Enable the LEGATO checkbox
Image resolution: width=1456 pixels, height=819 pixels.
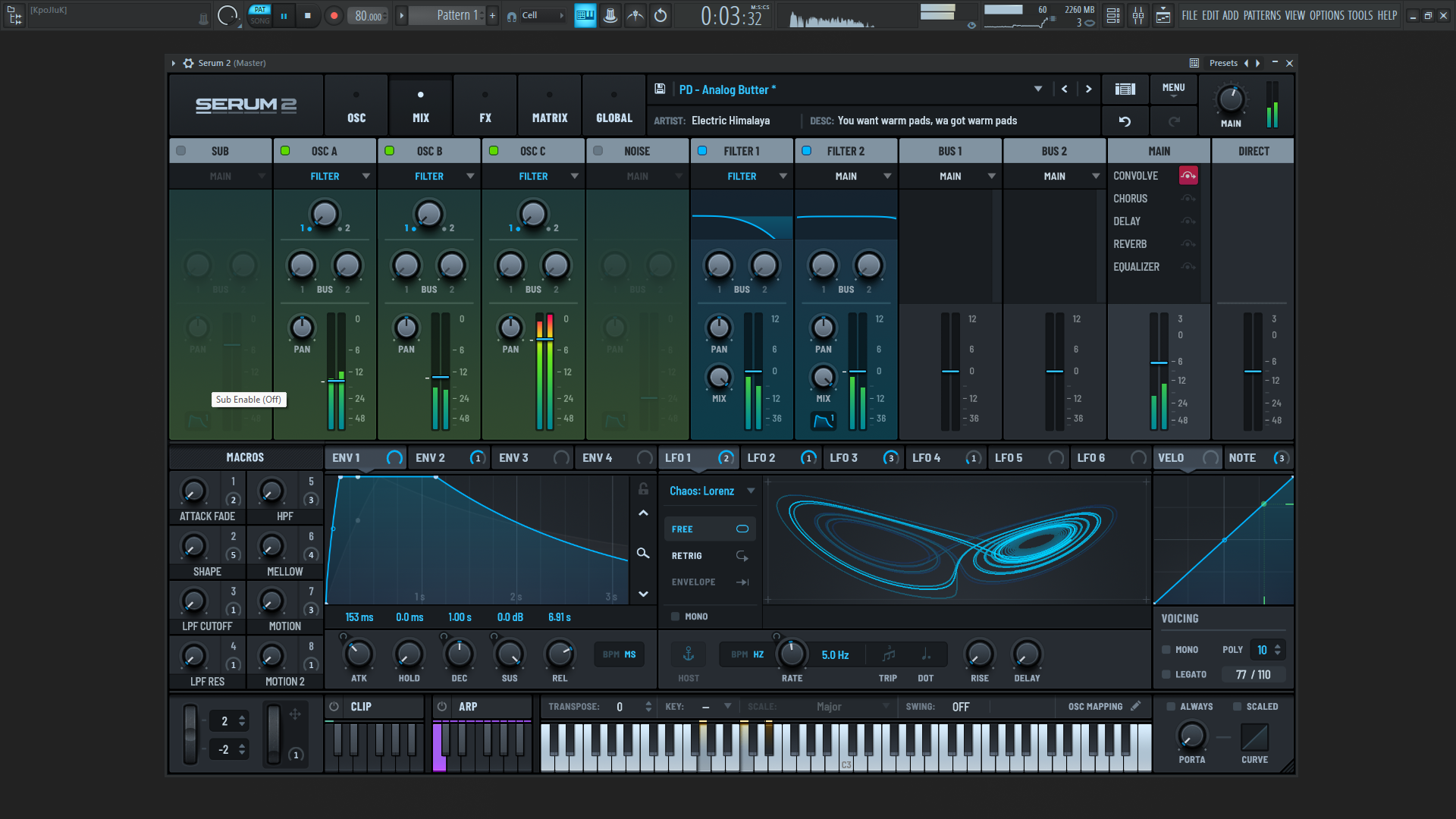(x=1166, y=674)
